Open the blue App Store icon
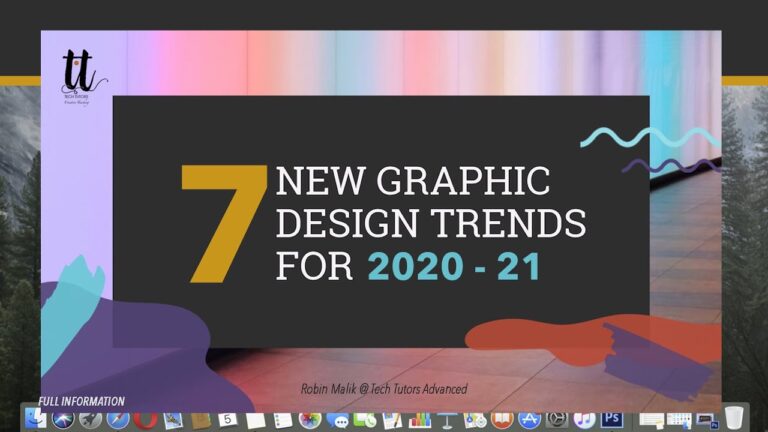Viewport: 768px width, 432px height. [529, 419]
